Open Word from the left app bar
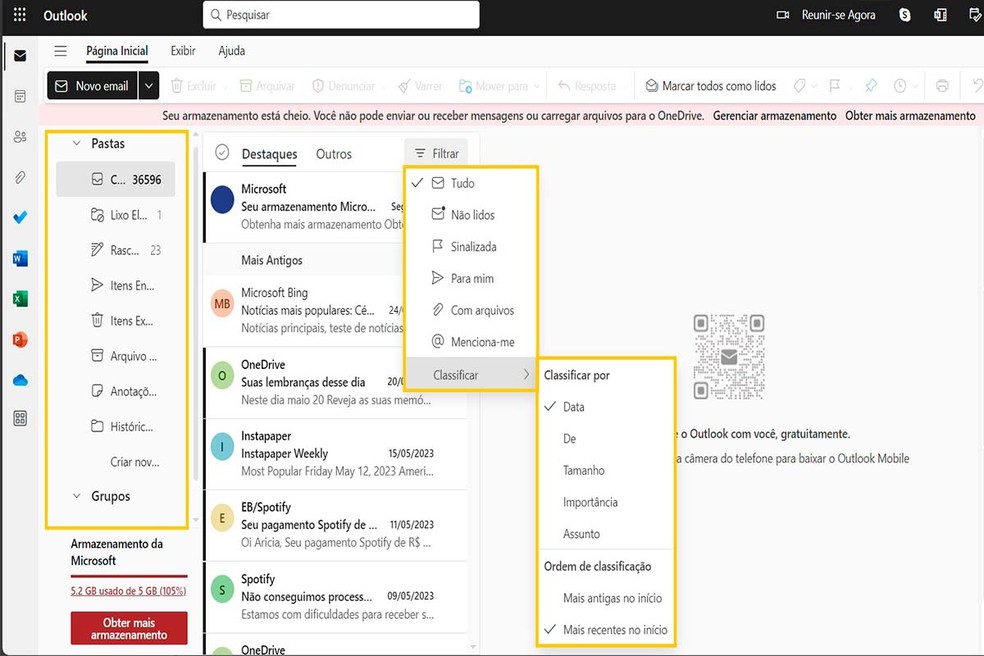The width and height of the screenshot is (984, 656). (x=20, y=258)
